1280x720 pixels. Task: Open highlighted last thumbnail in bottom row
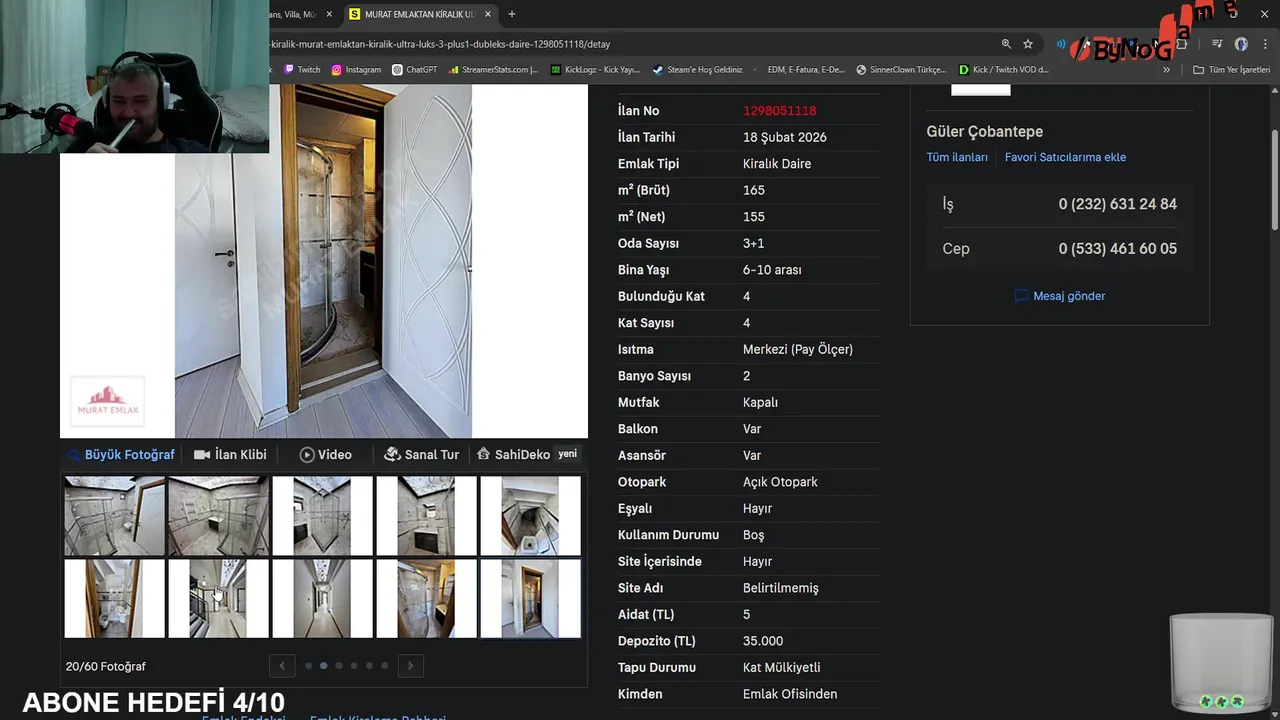pyautogui.click(x=530, y=598)
